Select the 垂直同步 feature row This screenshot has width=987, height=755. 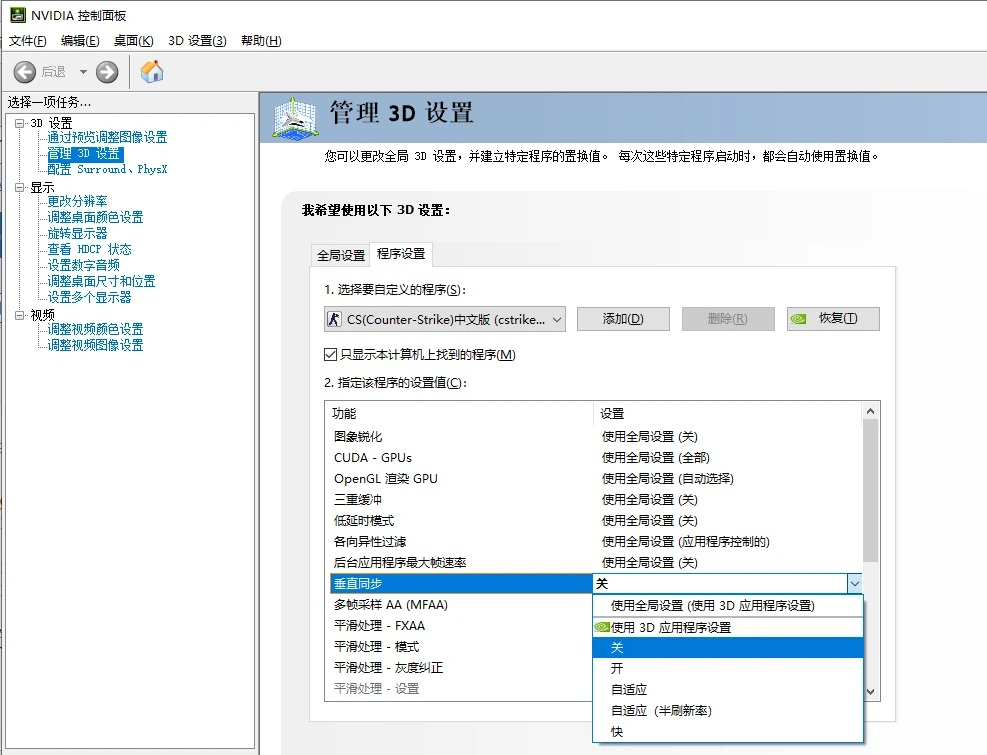[461, 584]
